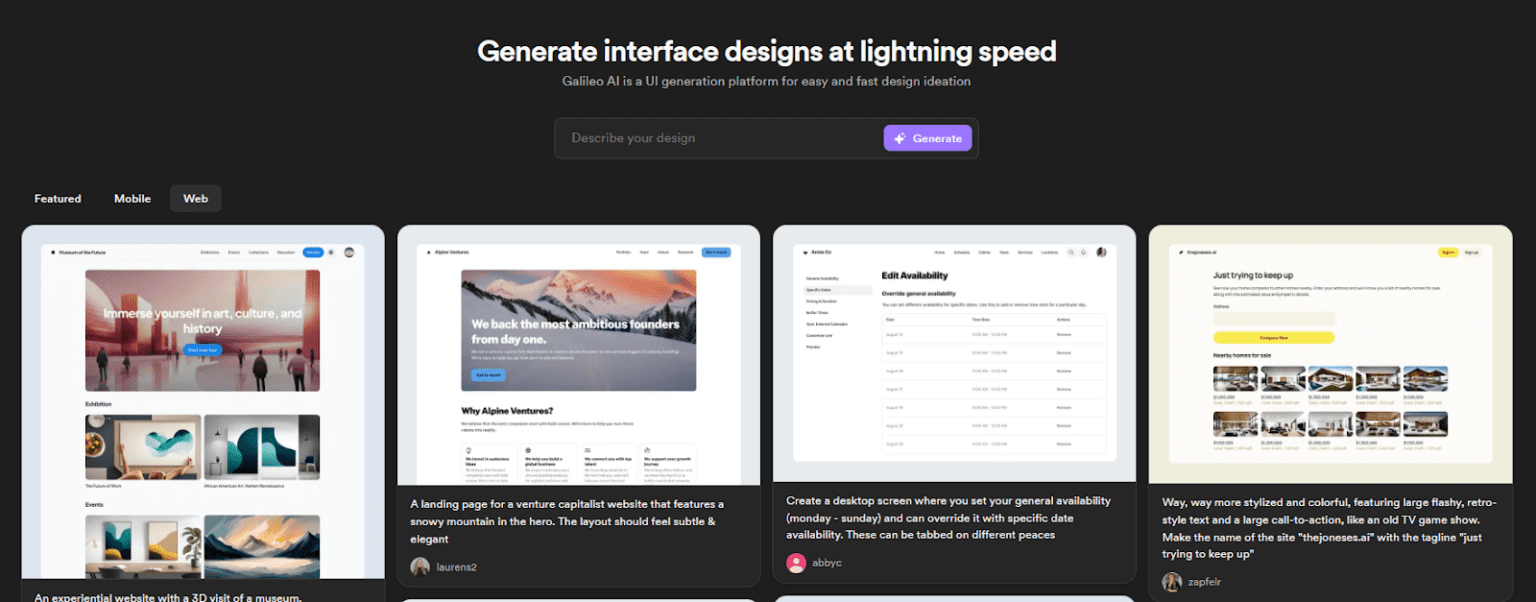Click a home listing thumbnail in thejoneses.ai preview
Viewport: 1536px width, 602px height.
1235,379
